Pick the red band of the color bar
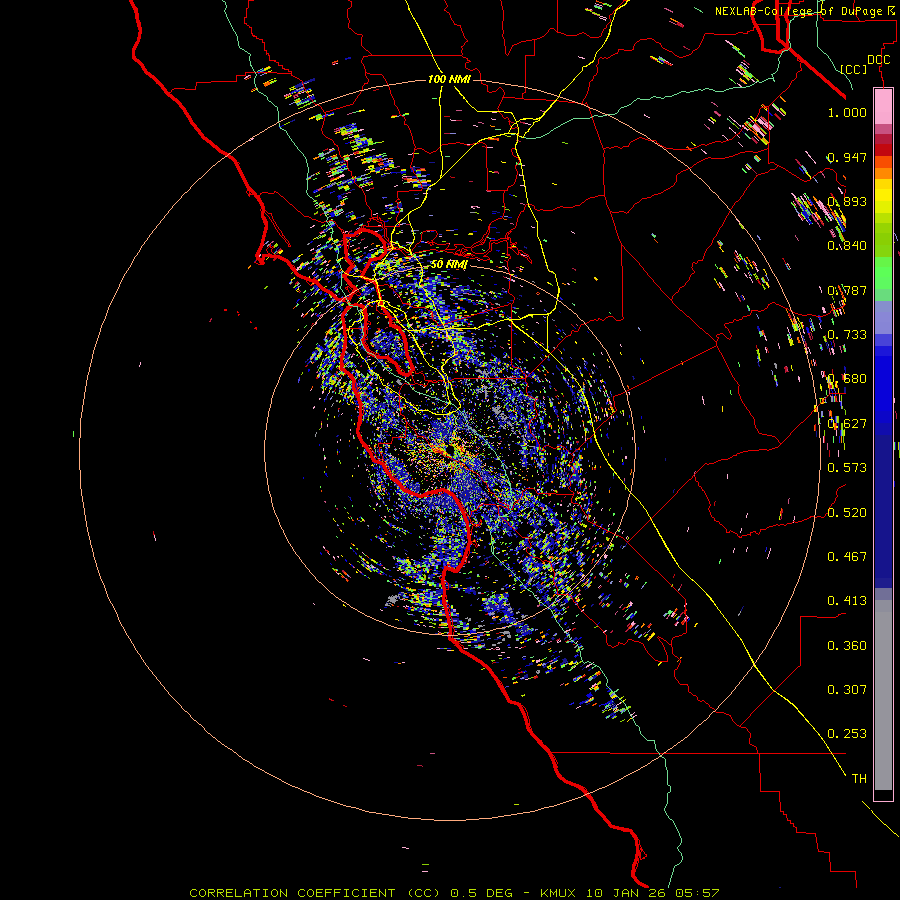 (883, 150)
